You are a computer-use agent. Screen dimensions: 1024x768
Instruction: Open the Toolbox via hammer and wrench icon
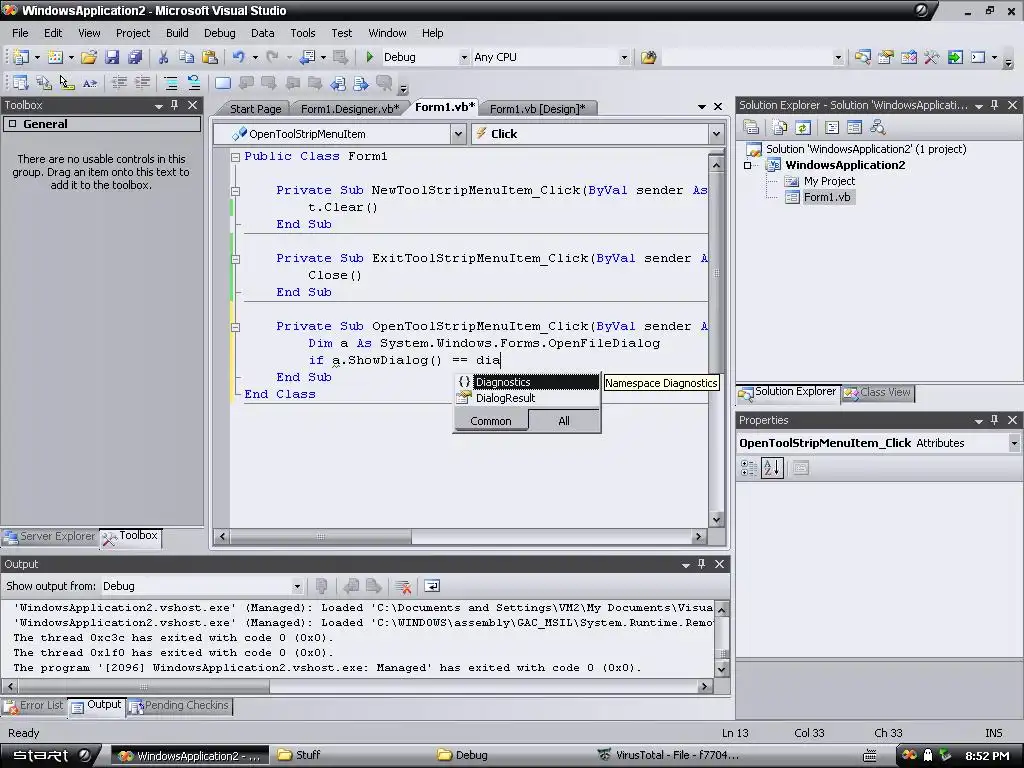(932, 57)
